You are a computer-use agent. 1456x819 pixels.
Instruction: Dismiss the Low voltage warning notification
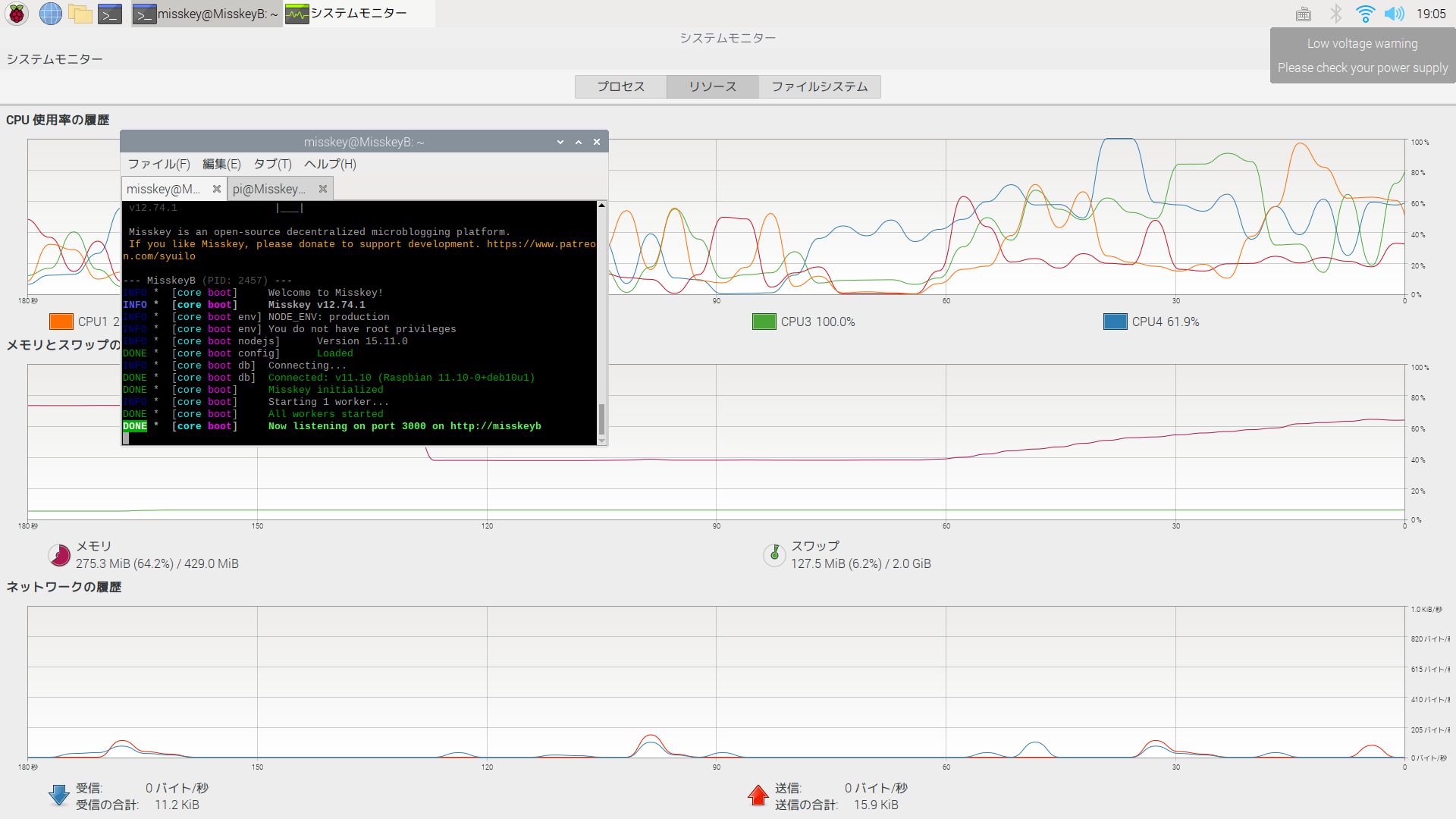click(1363, 55)
